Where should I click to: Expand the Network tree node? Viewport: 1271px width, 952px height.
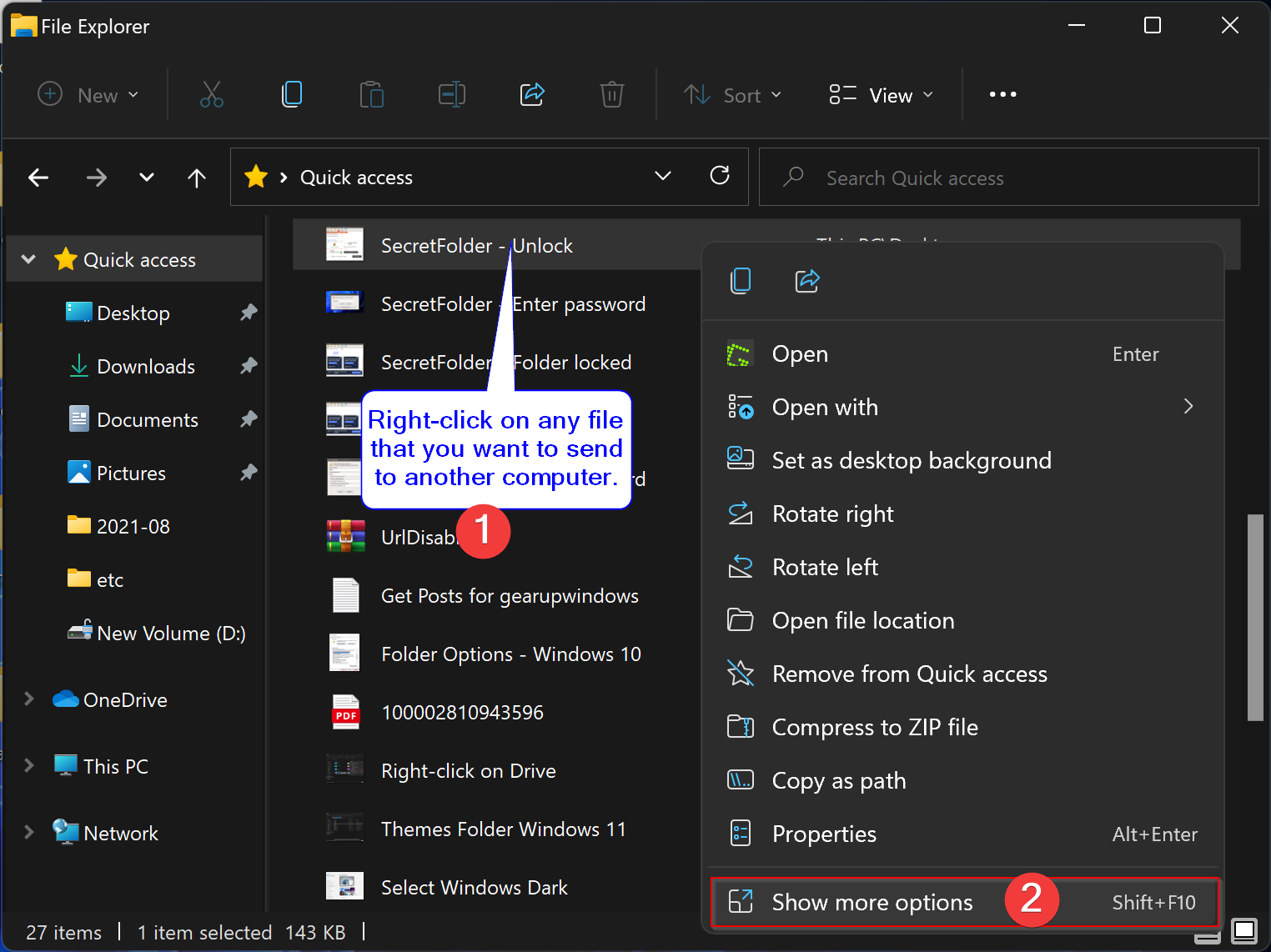(x=28, y=832)
